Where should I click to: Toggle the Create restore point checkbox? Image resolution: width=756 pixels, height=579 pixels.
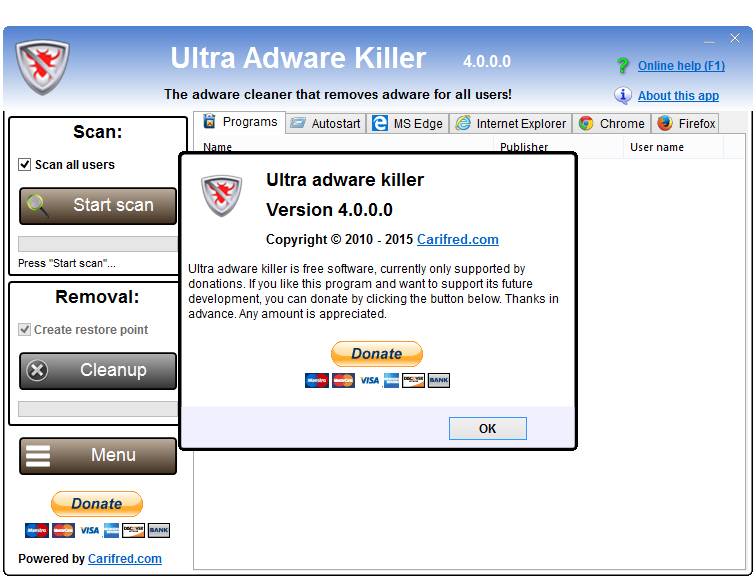[24, 330]
